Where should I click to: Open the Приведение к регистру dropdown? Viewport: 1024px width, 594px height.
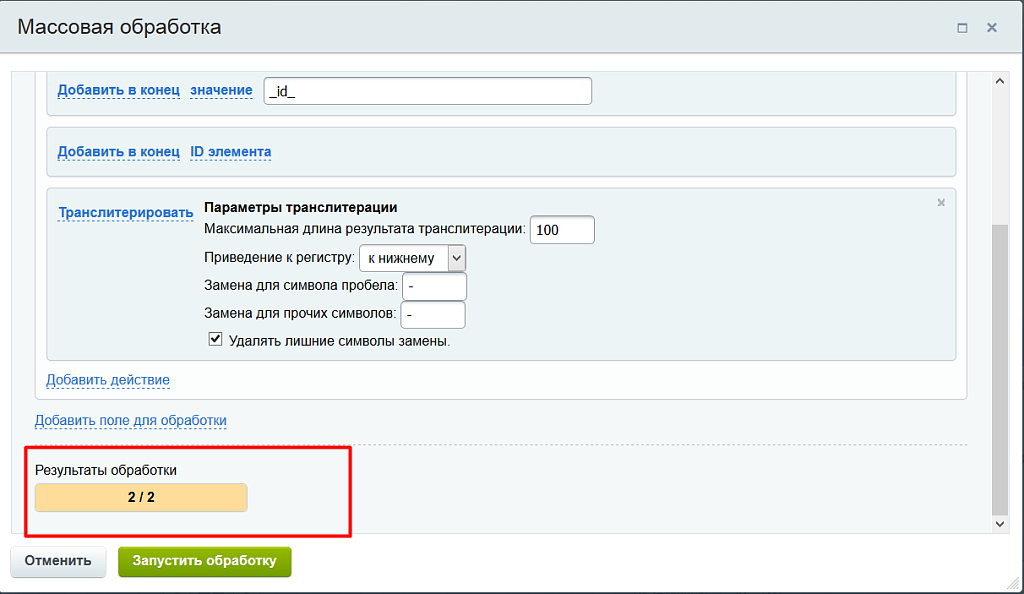click(455, 258)
